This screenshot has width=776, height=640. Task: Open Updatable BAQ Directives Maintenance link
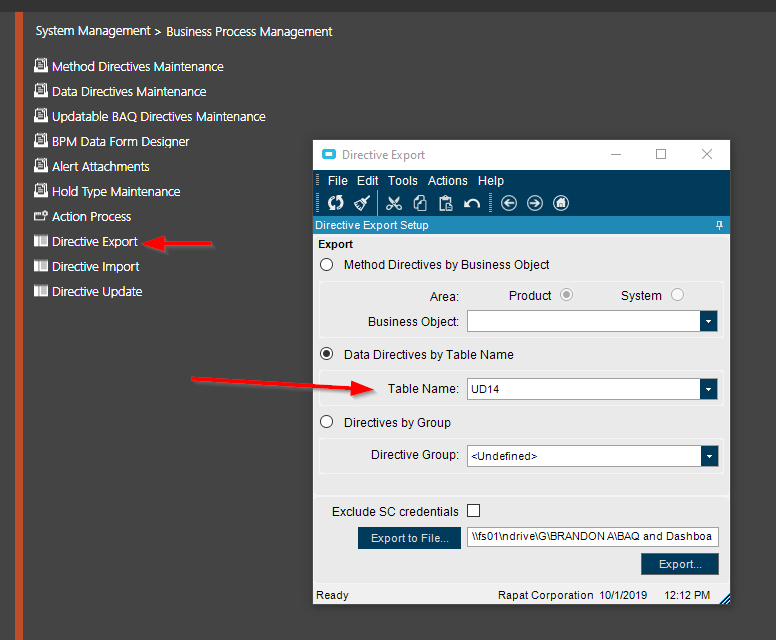[159, 116]
